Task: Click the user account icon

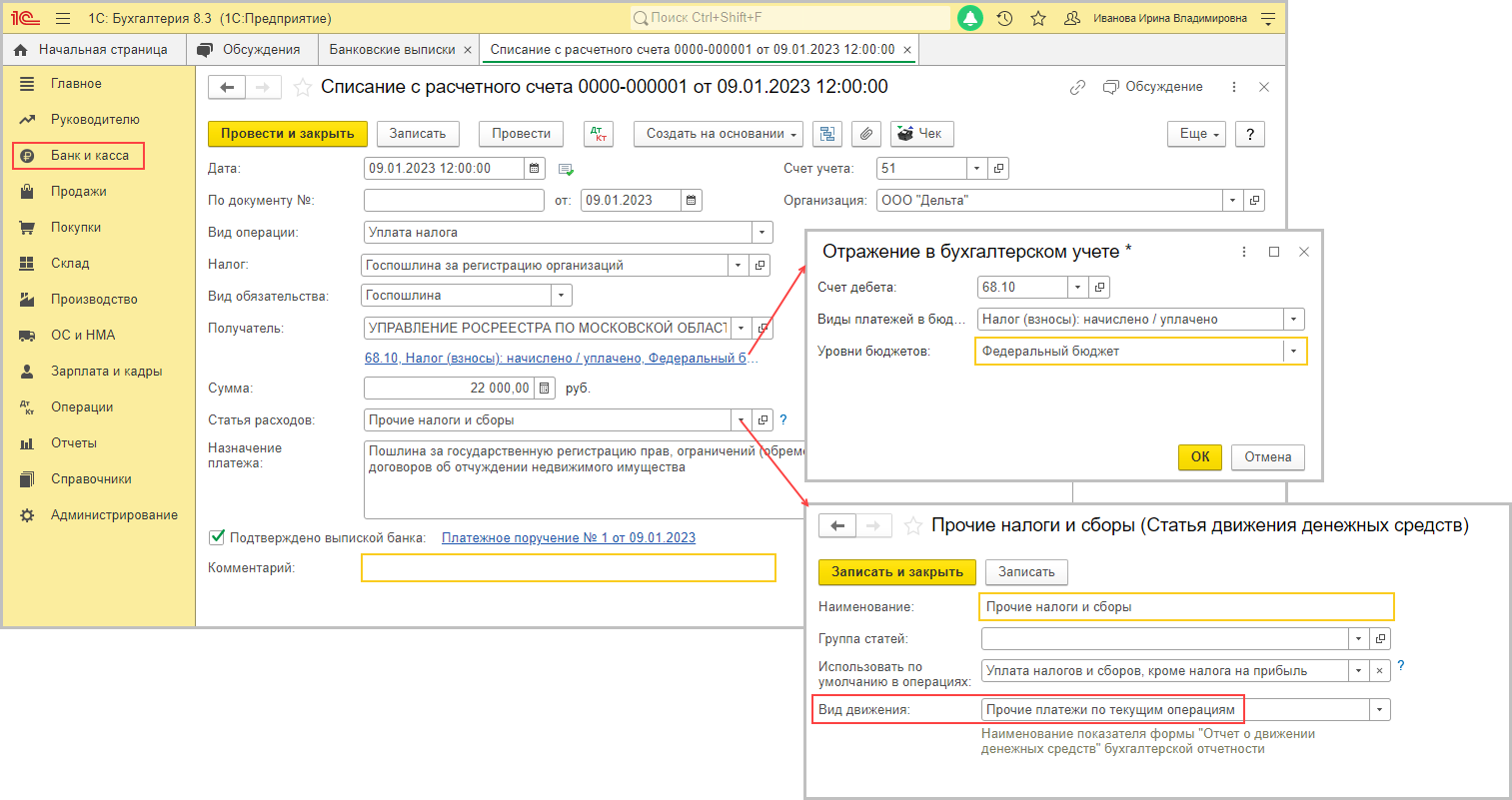Action: [x=1072, y=18]
